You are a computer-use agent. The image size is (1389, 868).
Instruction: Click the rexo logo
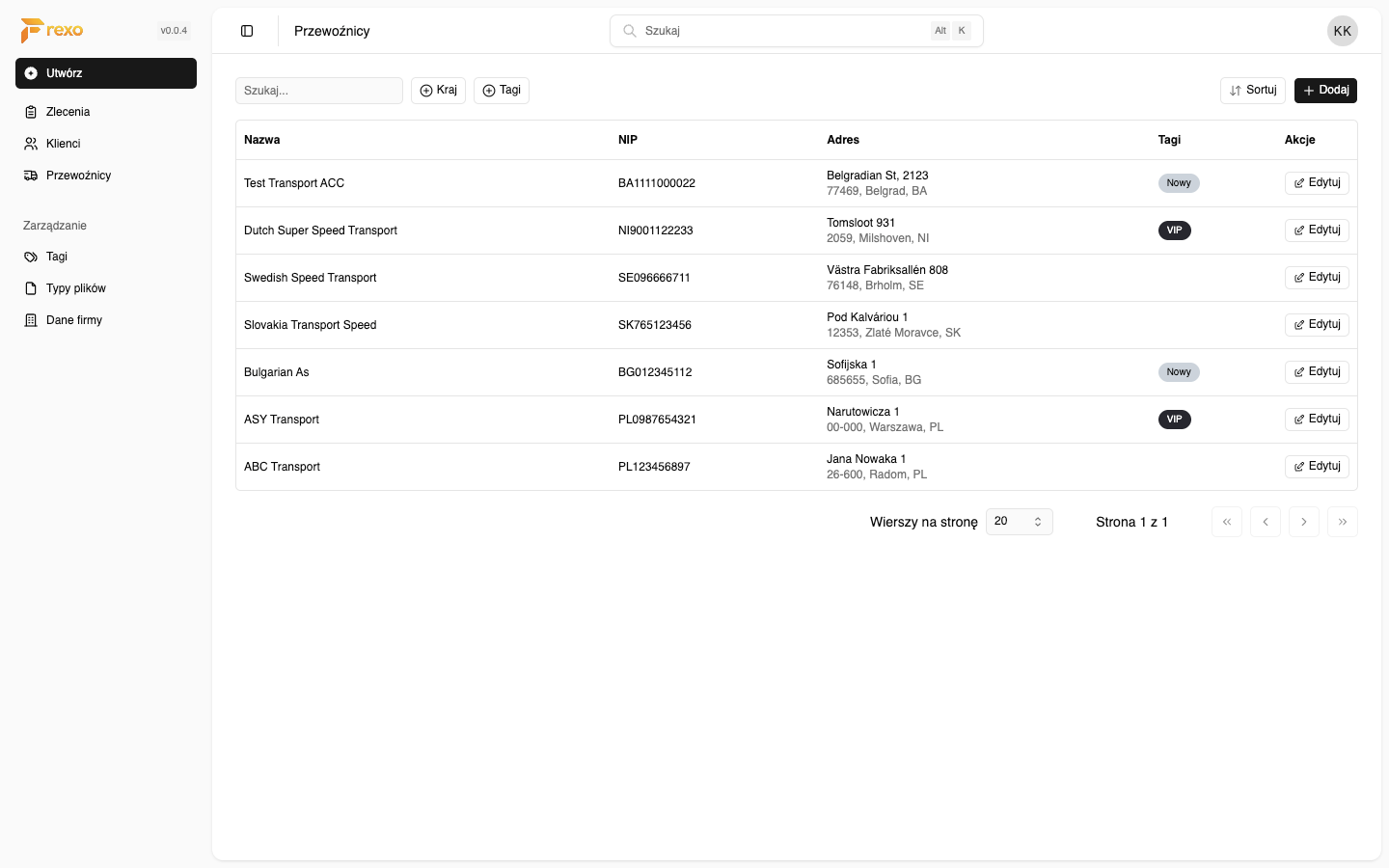click(x=52, y=31)
